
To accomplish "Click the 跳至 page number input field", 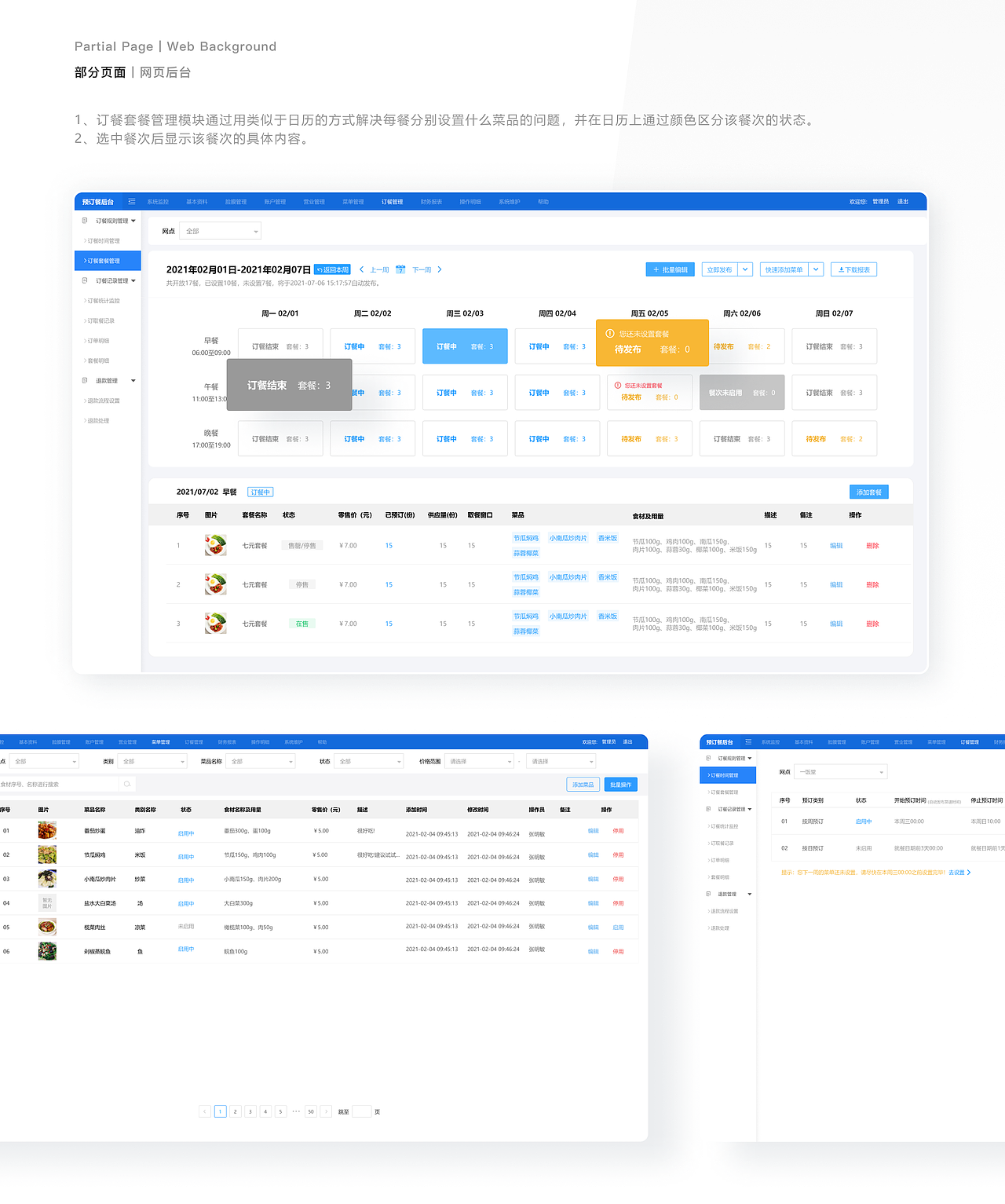I will tap(361, 1111).
